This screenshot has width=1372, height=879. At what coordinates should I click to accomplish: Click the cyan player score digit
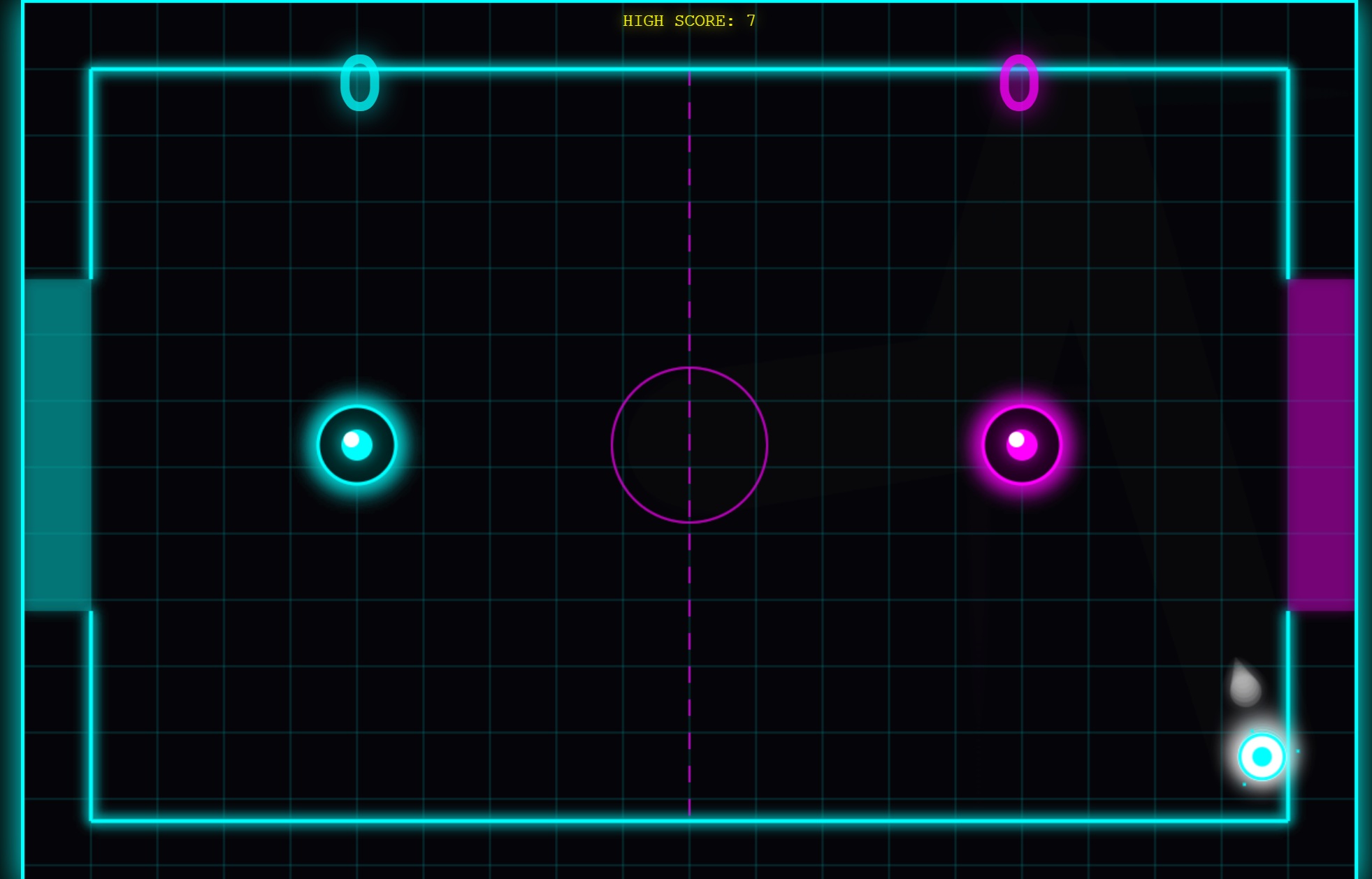359,84
